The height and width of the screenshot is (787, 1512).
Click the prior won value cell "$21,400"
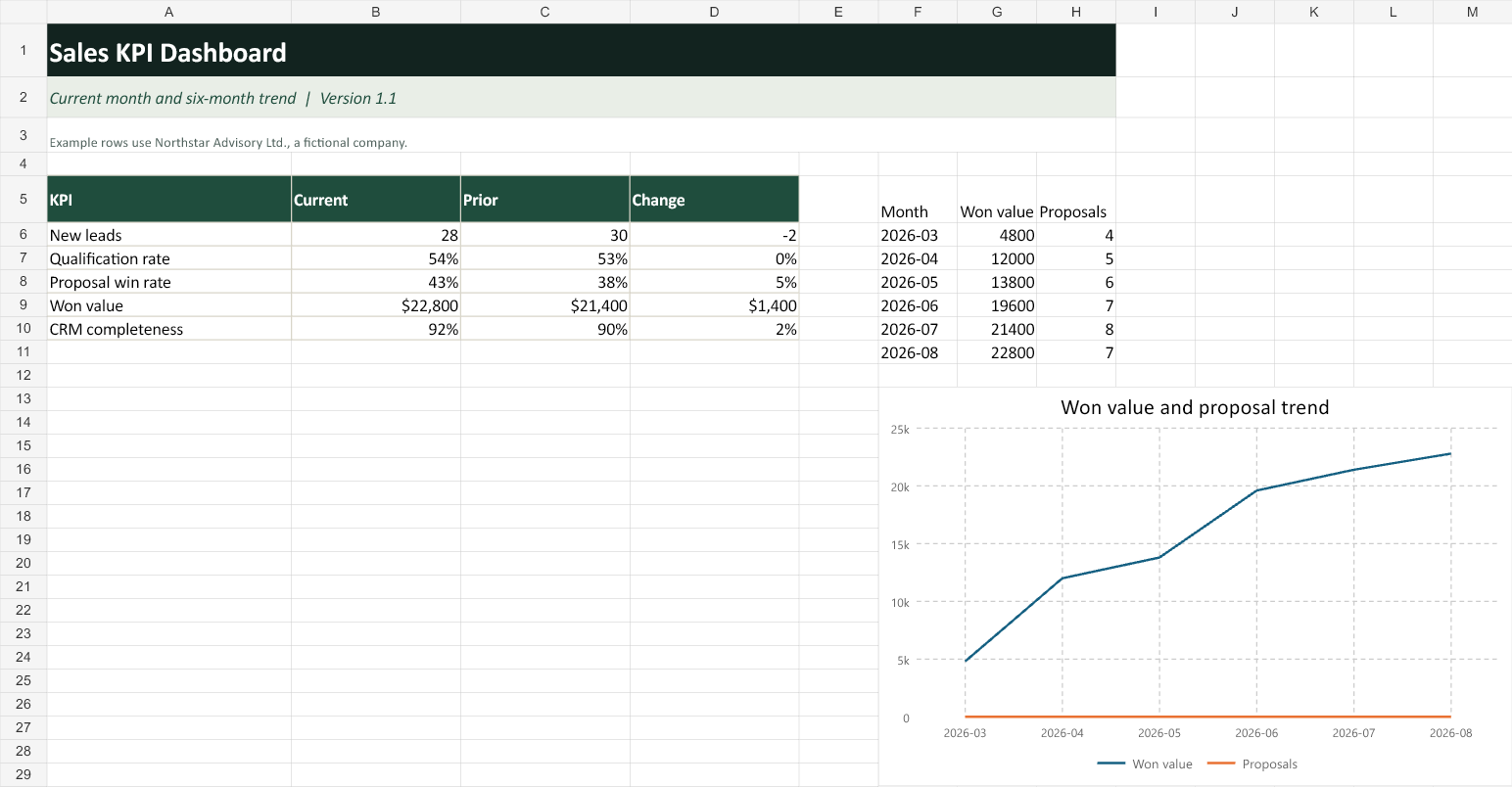point(544,305)
